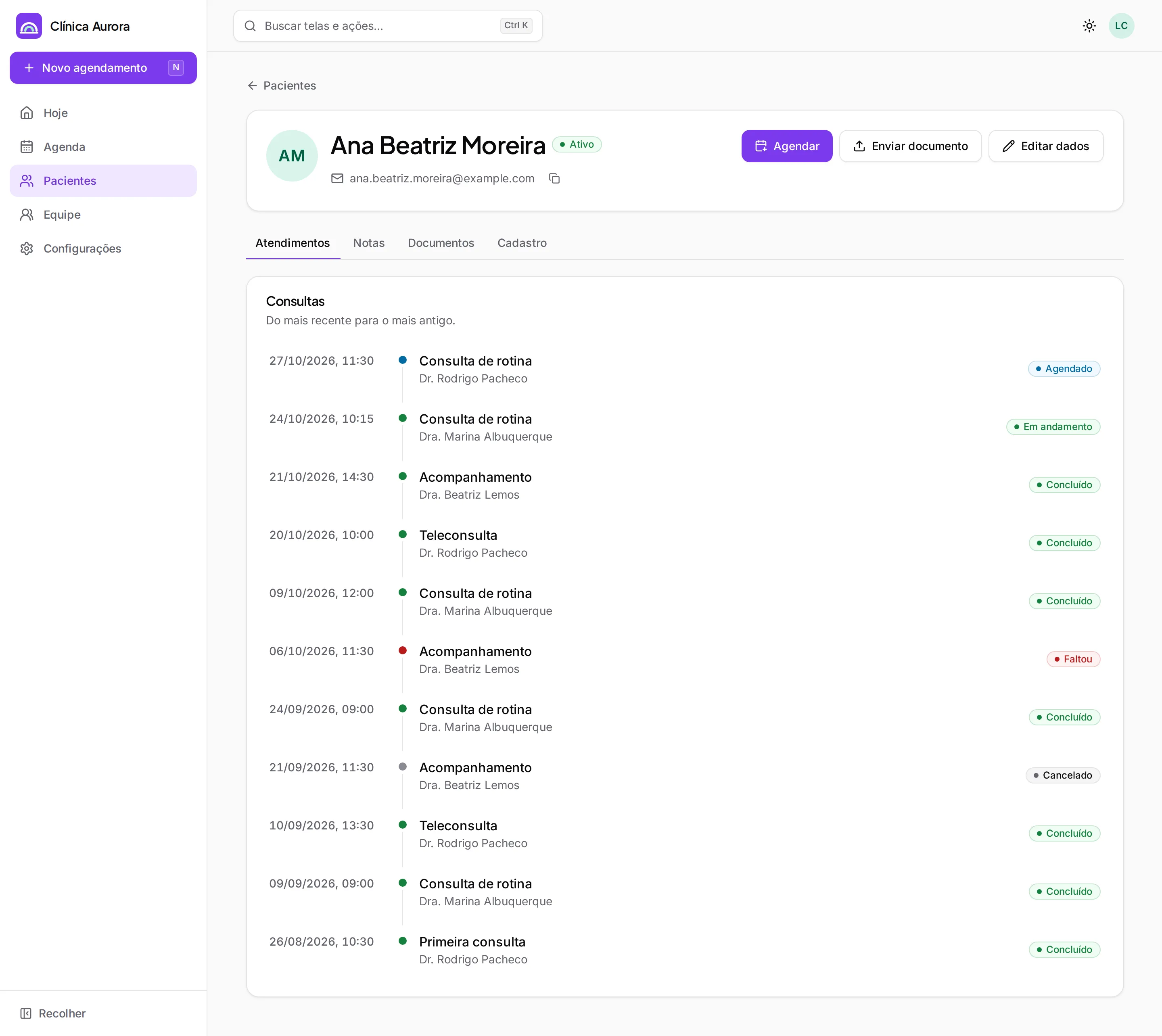
Task: Copy the patient email address icon
Action: (x=554, y=178)
